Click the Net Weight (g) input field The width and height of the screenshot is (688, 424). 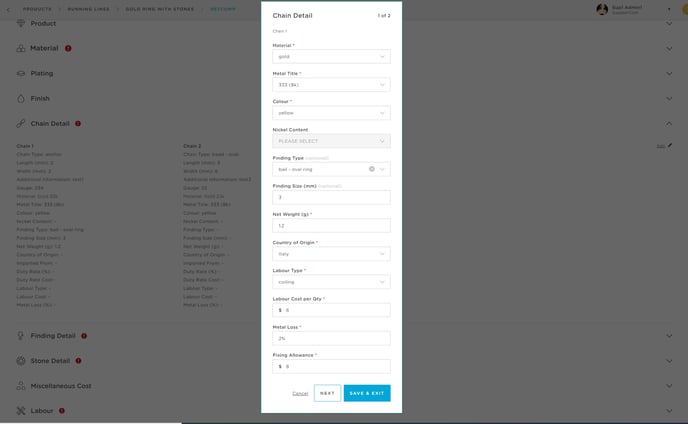point(331,226)
